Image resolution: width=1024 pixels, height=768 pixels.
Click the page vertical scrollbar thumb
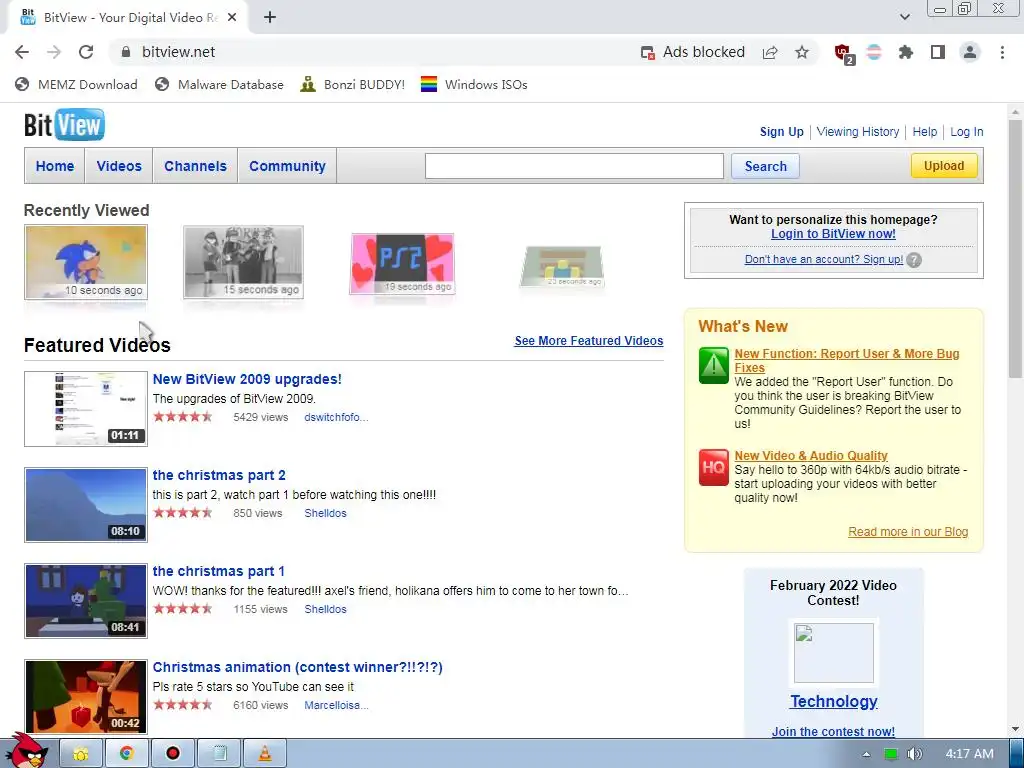click(x=1015, y=248)
